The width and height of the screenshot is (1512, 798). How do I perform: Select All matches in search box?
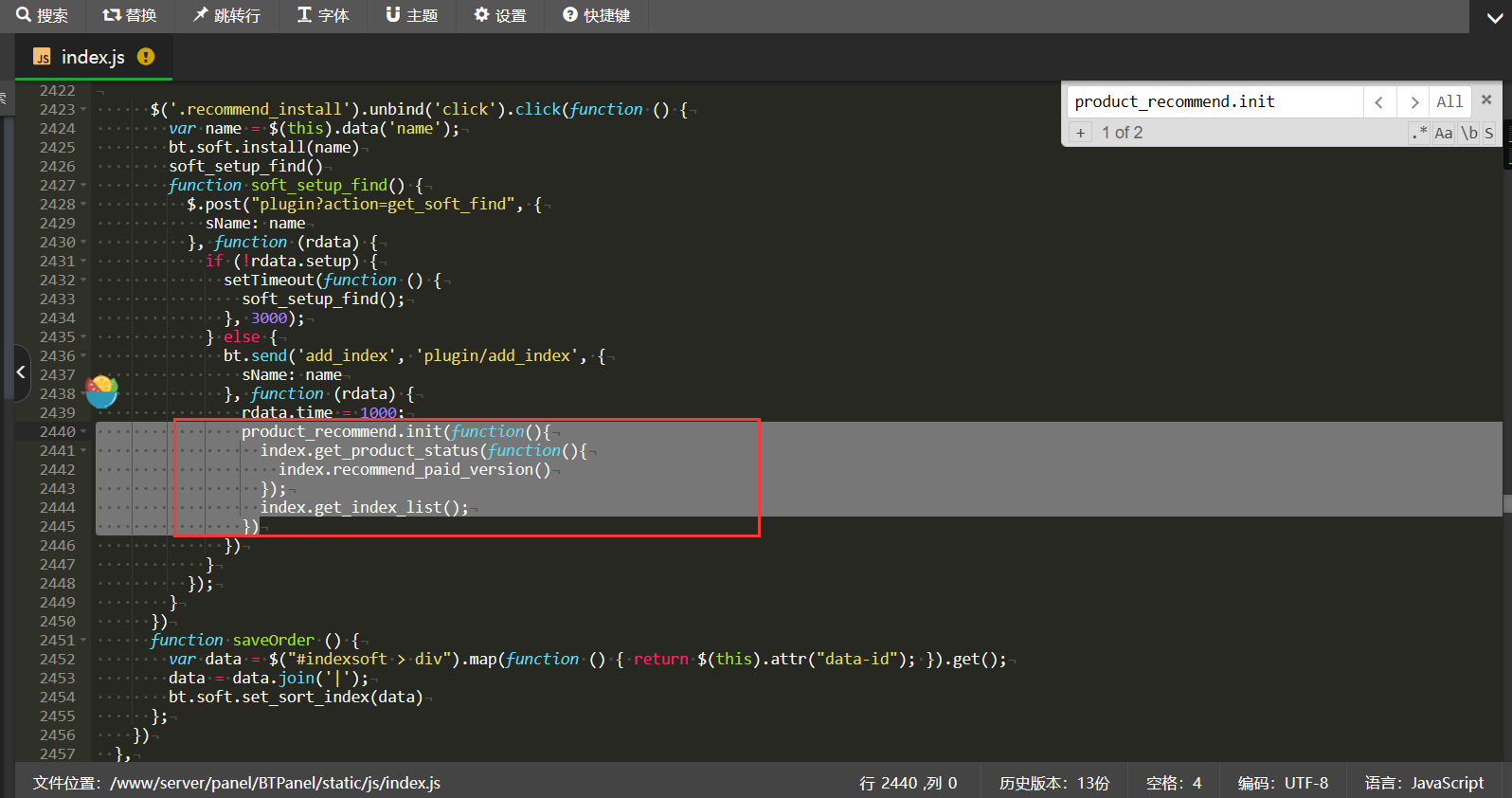1449,101
